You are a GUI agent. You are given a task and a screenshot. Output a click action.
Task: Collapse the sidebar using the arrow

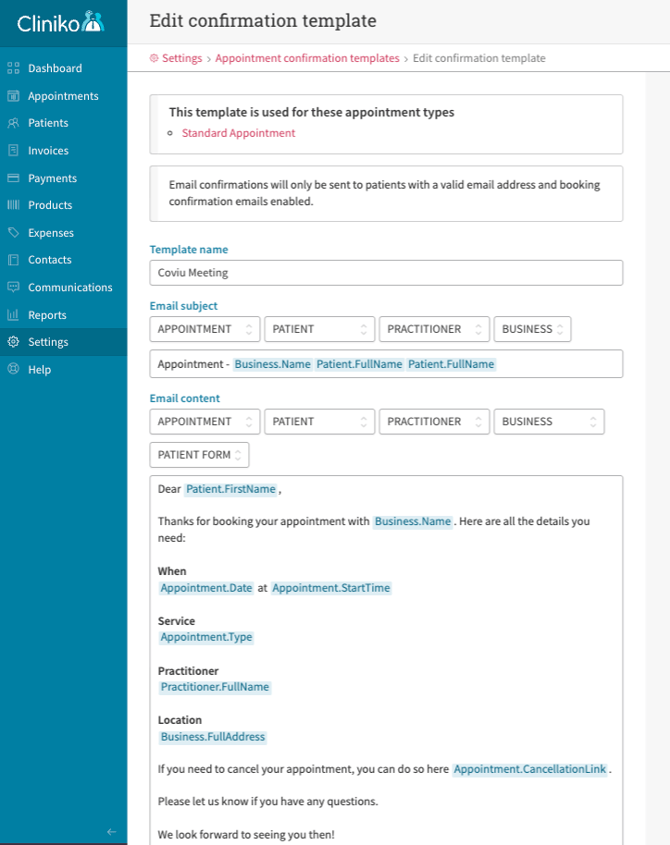[111, 831]
